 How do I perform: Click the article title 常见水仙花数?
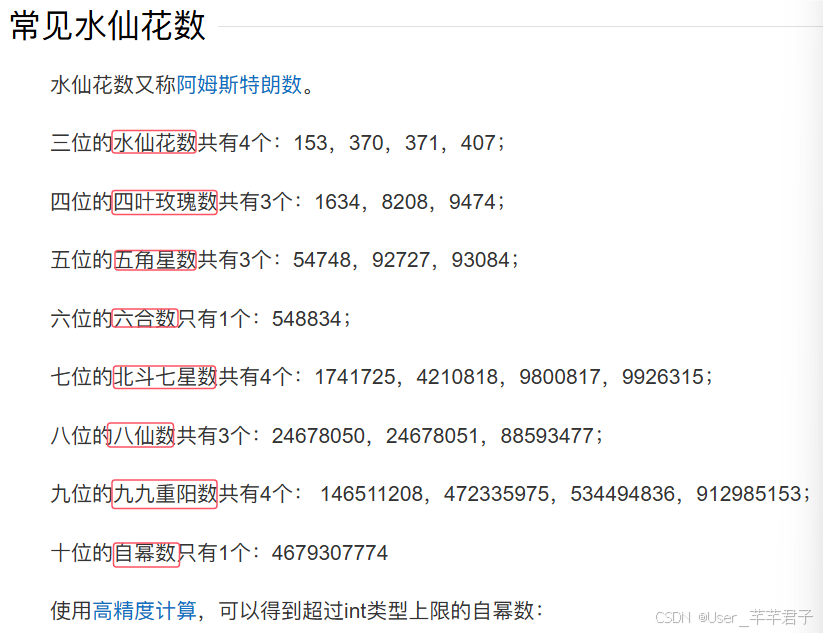(x=100, y=28)
